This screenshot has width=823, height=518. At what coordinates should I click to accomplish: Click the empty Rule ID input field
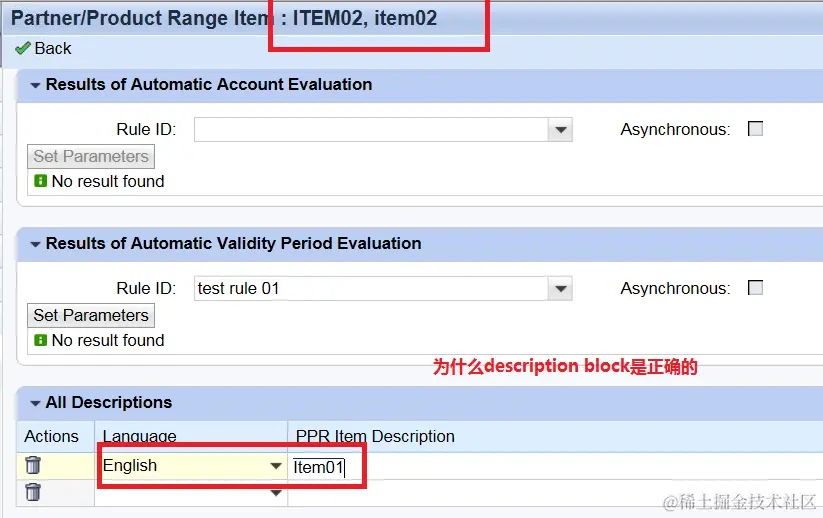(x=371, y=130)
